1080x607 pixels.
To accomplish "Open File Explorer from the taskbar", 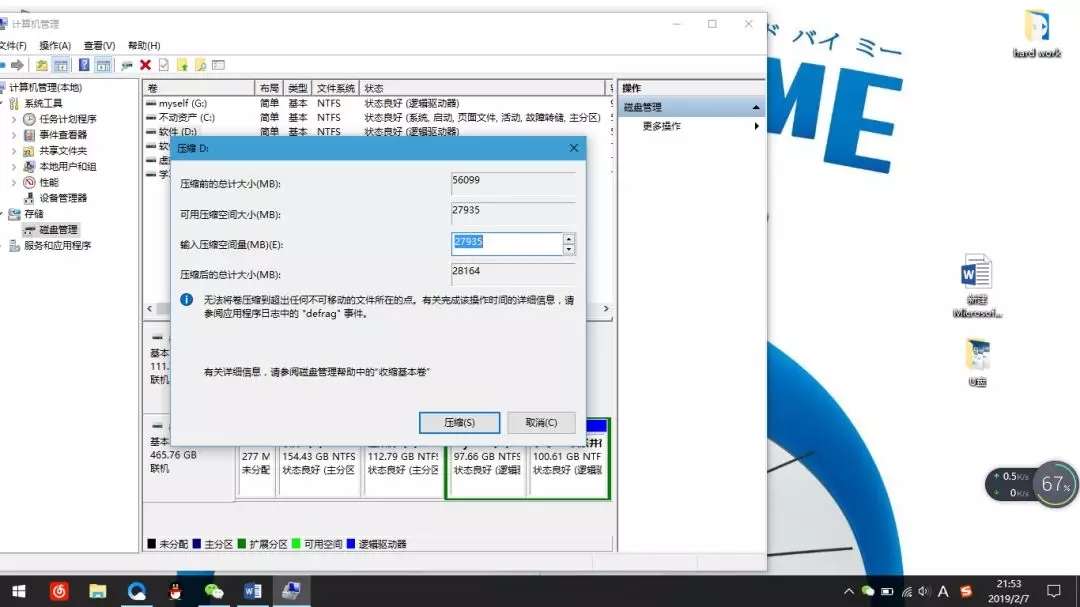I will coord(97,590).
